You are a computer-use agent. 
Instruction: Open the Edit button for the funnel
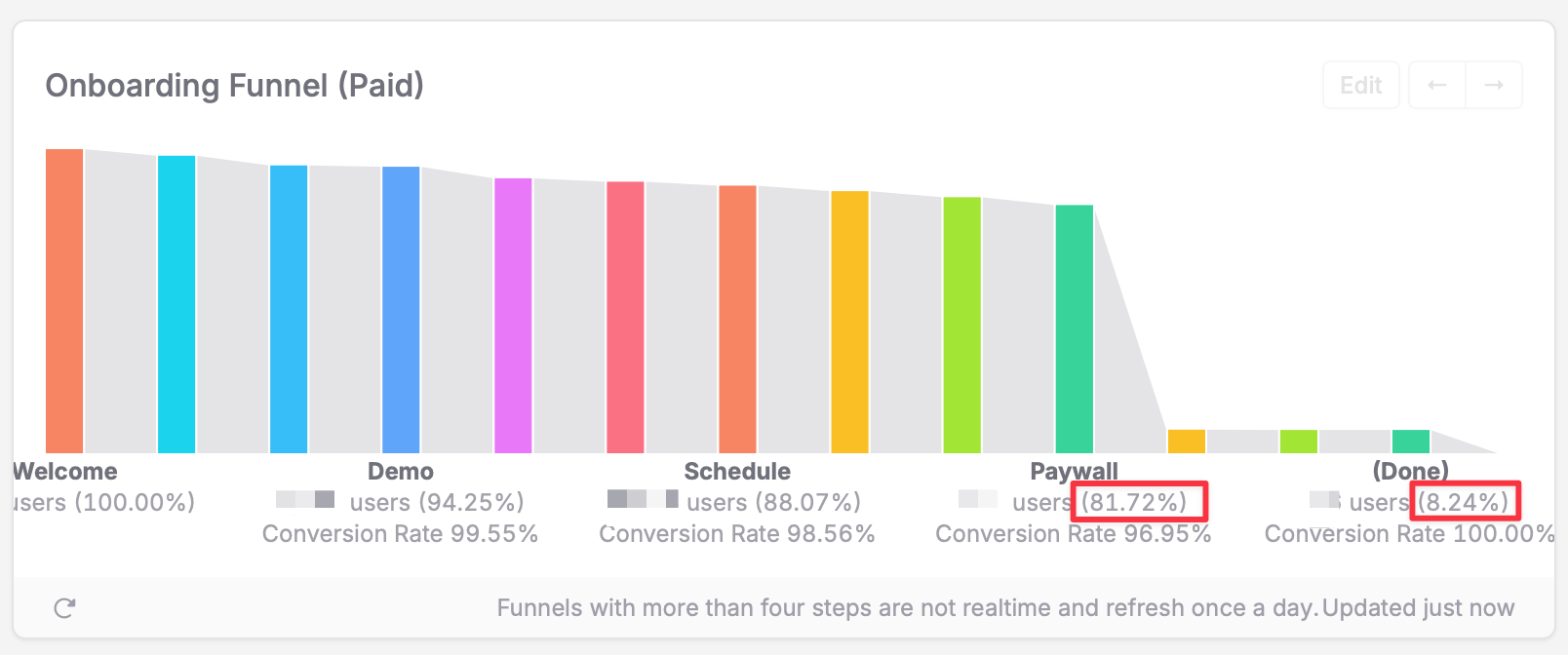coord(1361,86)
